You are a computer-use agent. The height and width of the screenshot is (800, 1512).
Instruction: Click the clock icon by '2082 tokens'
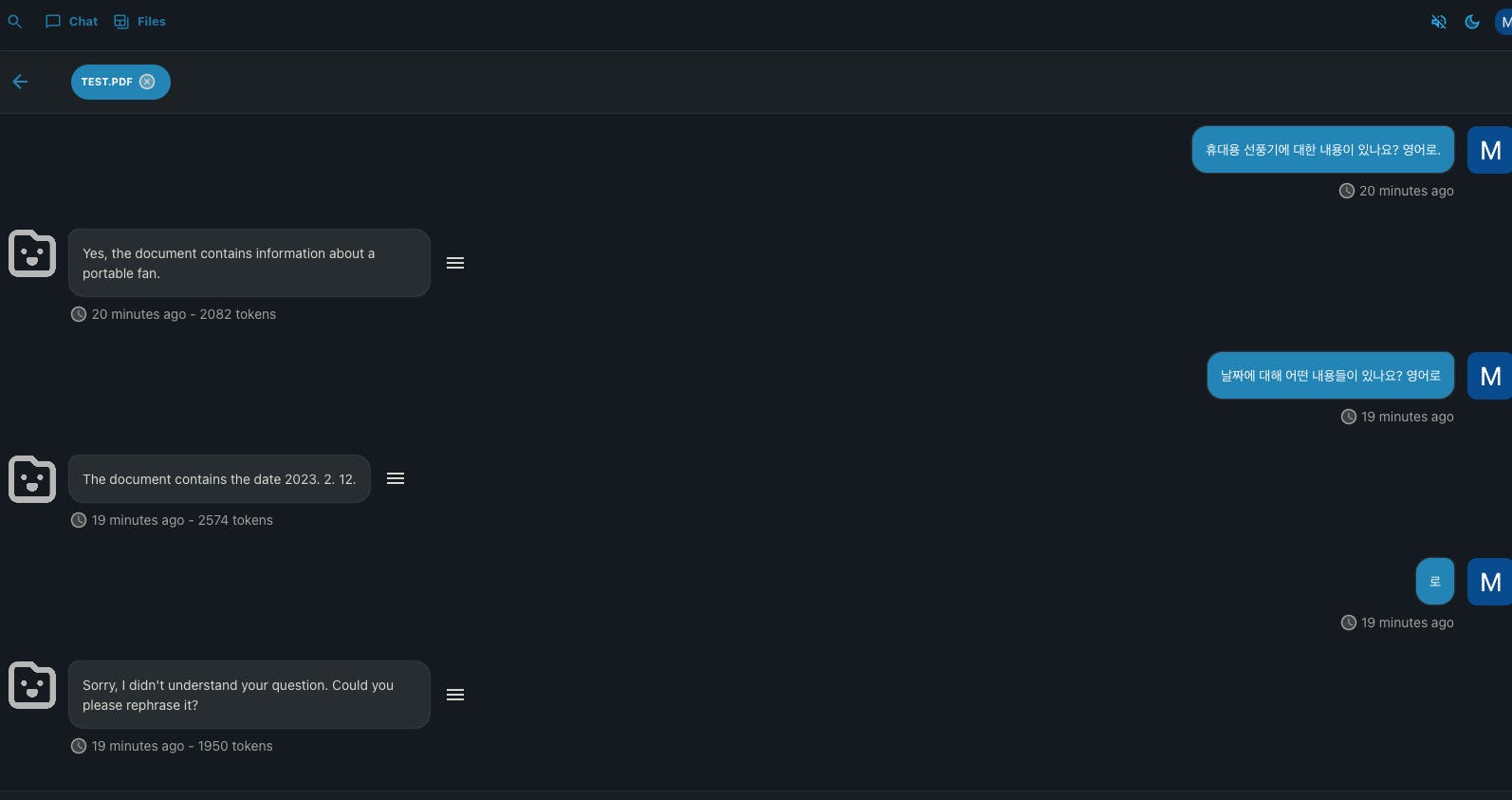79,314
